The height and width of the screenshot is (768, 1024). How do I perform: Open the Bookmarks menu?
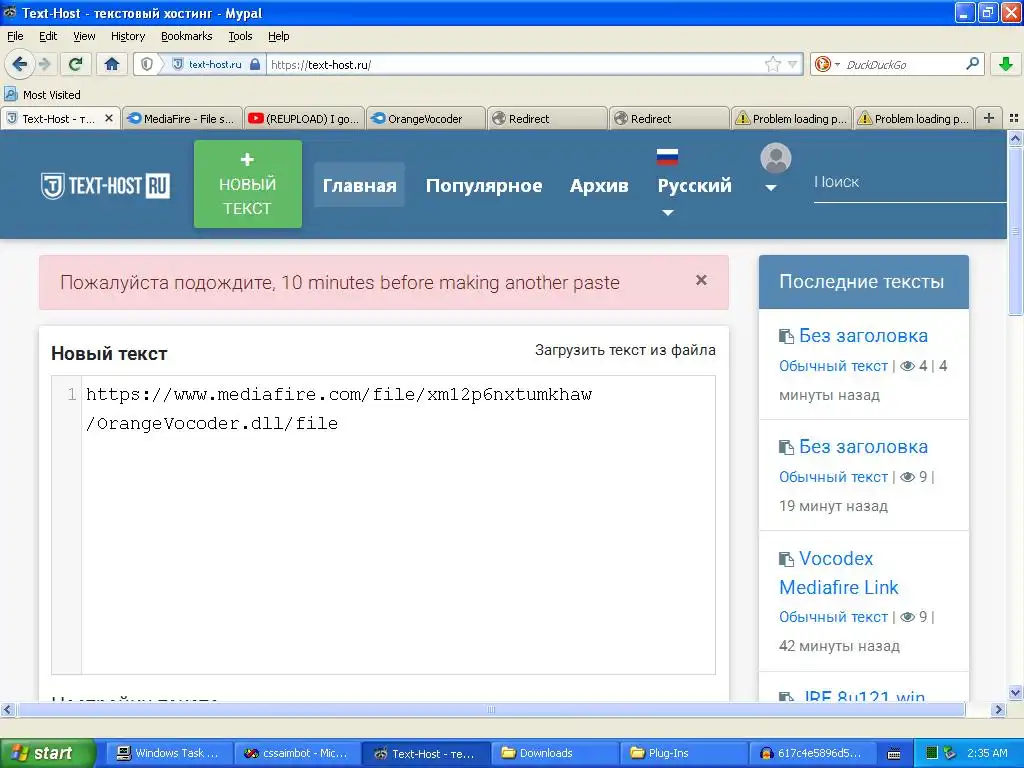click(x=187, y=36)
